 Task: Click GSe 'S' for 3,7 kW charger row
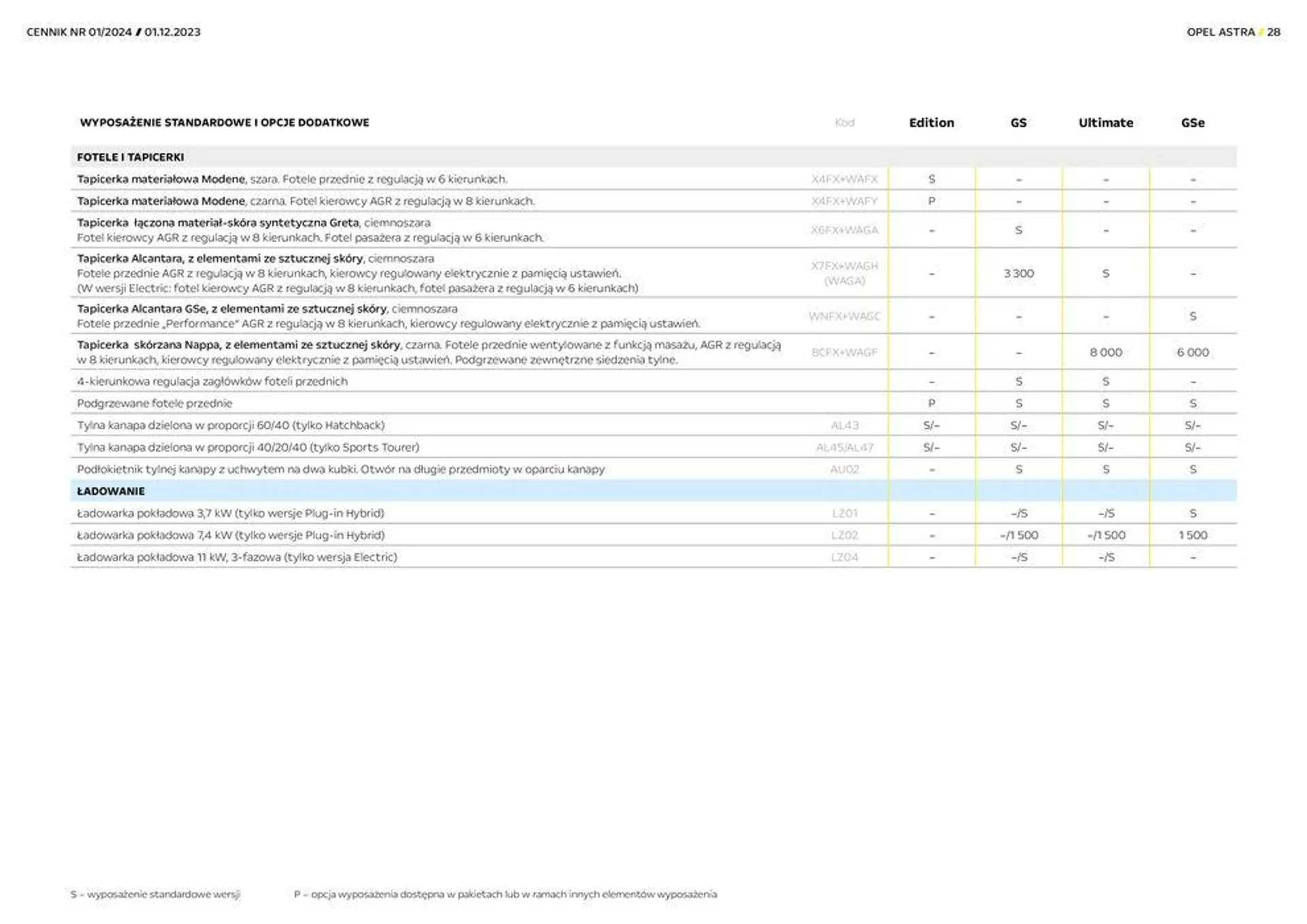(1193, 514)
